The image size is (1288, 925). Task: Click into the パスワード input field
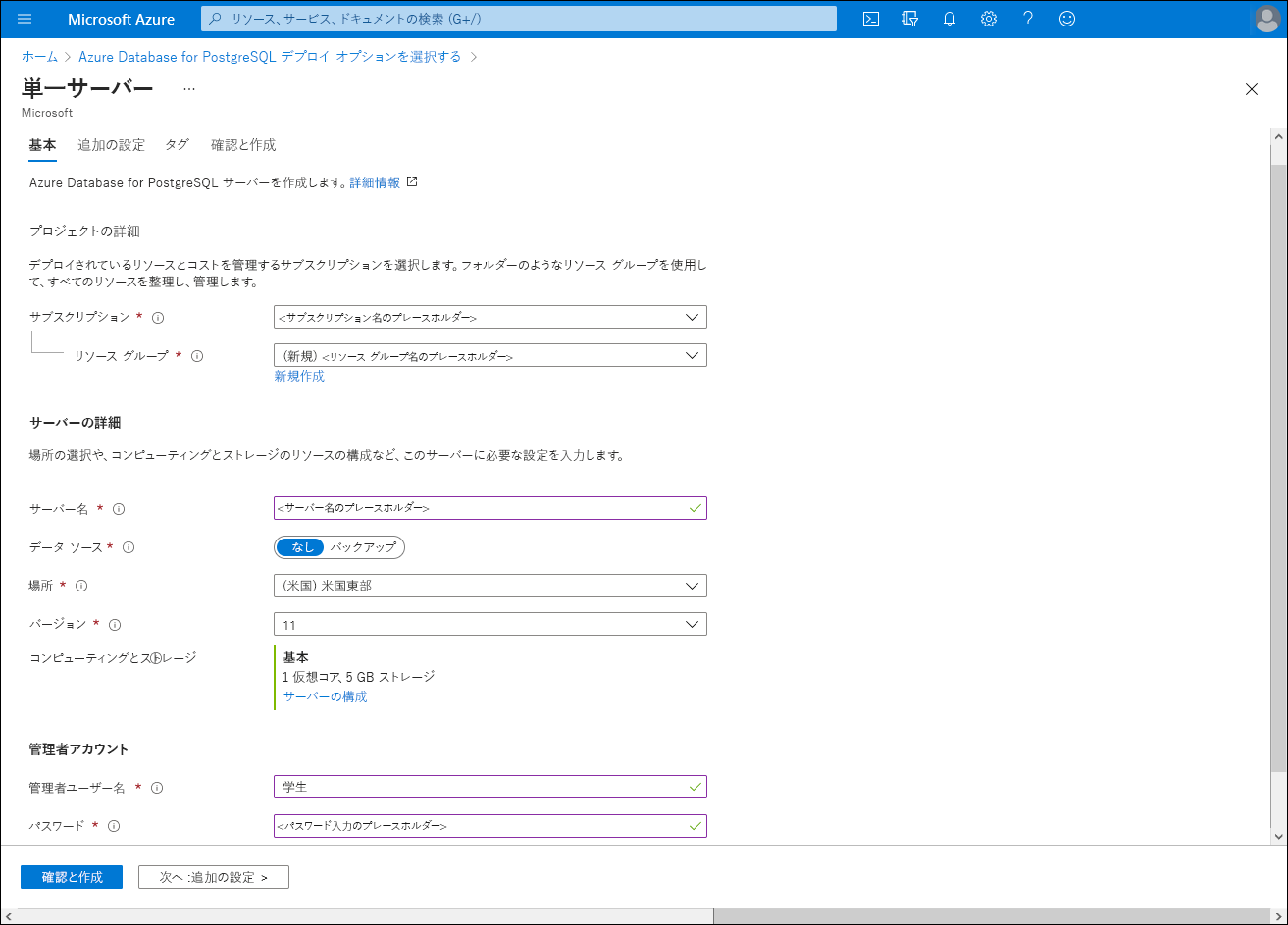pos(490,826)
